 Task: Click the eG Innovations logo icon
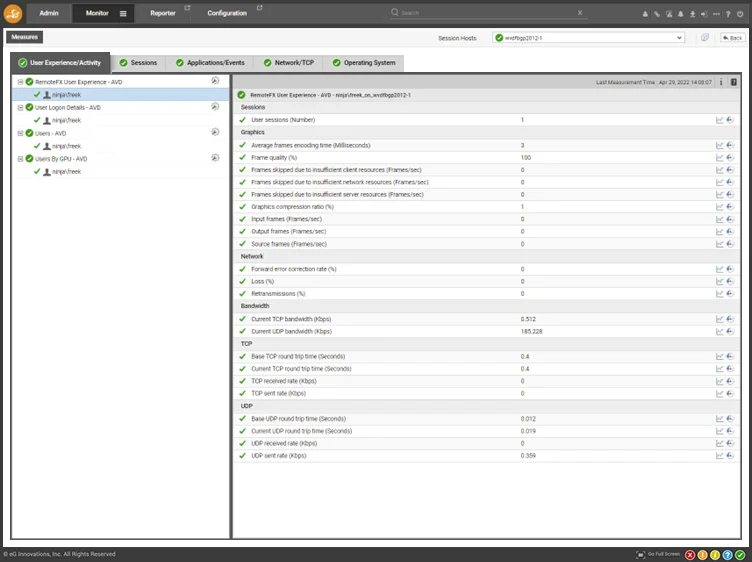[12, 13]
